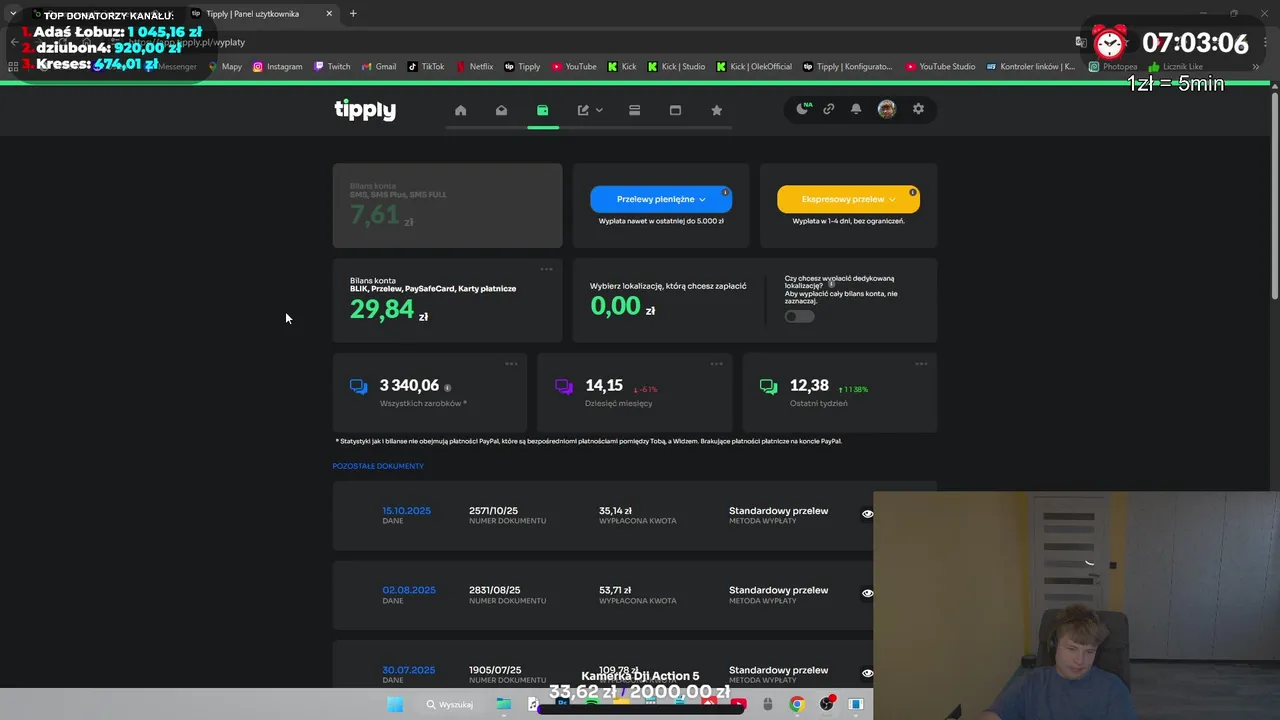The image size is (1280, 720).
Task: Click the Tipply logo
Action: point(365,110)
